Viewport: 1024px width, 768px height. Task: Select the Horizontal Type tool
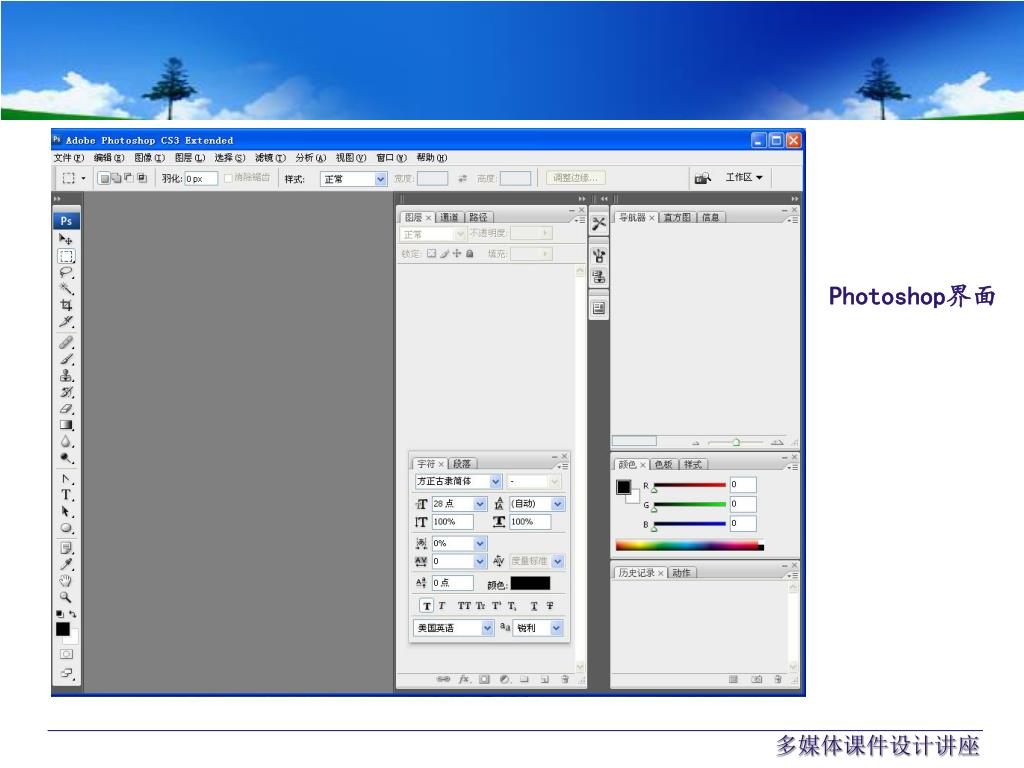pyautogui.click(x=66, y=495)
